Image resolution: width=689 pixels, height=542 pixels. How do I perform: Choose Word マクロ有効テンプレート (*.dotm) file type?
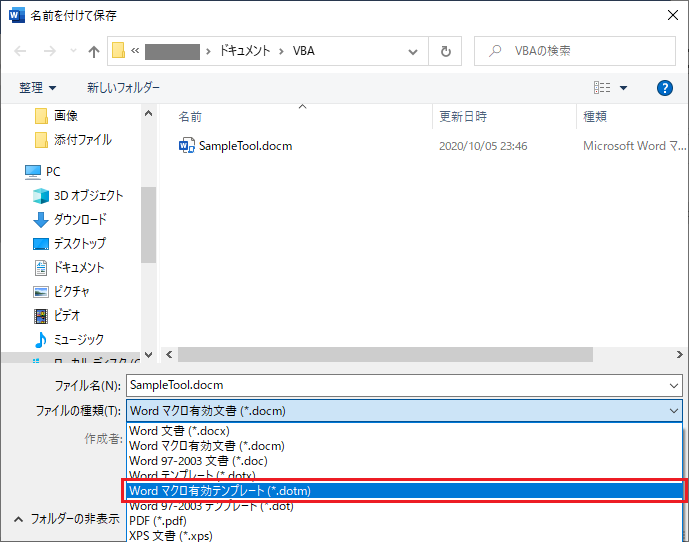pos(404,491)
